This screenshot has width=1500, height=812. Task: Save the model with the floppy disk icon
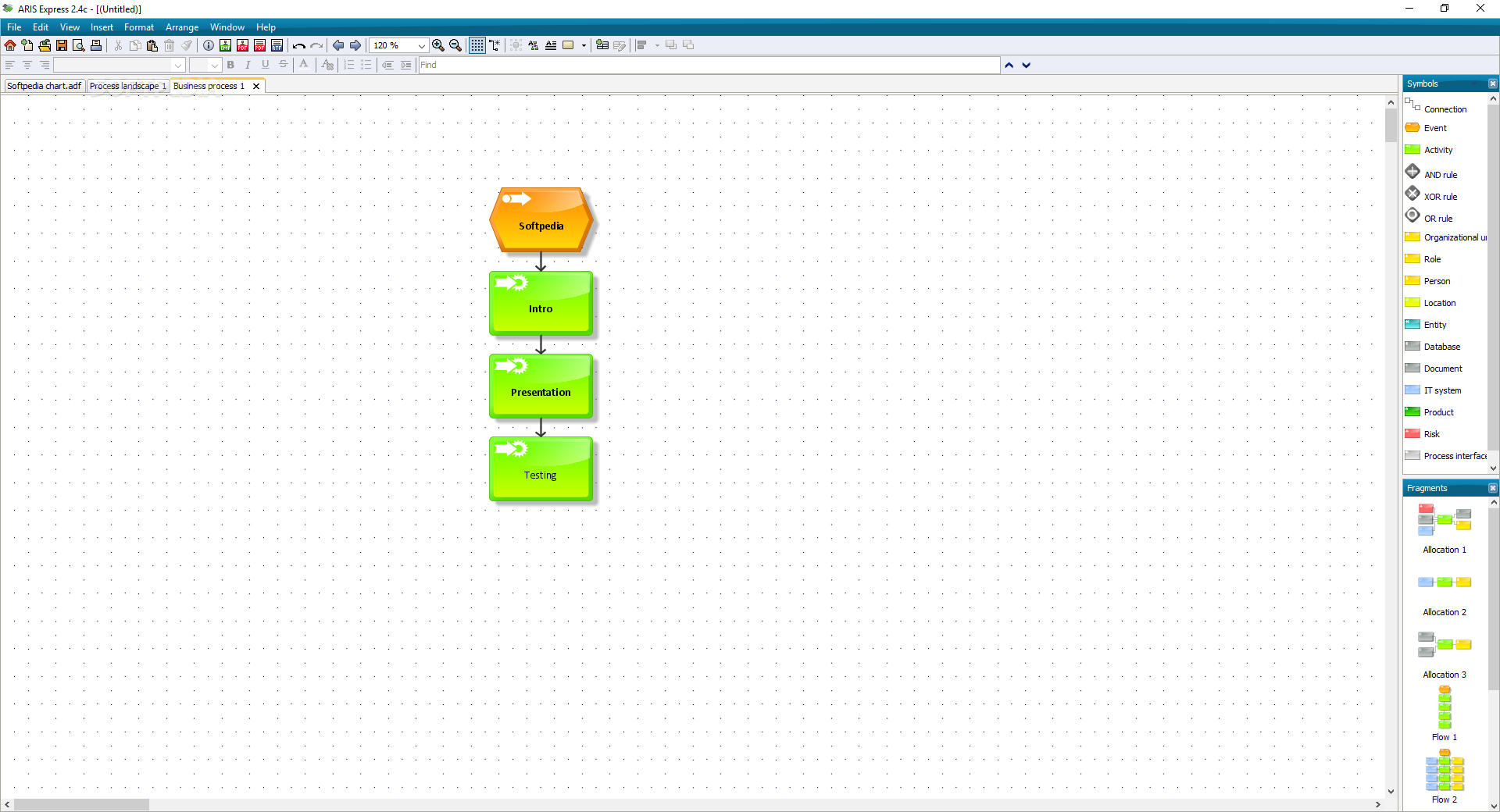[x=62, y=45]
